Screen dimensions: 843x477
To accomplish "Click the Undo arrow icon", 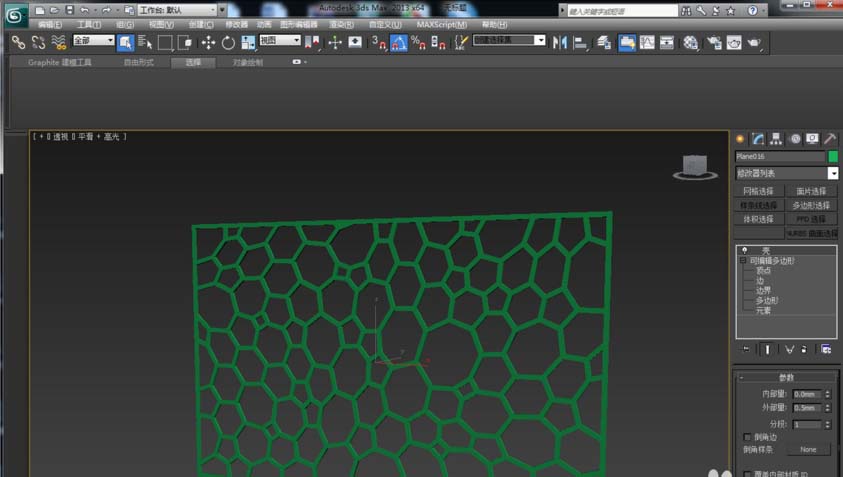I will pos(84,10).
